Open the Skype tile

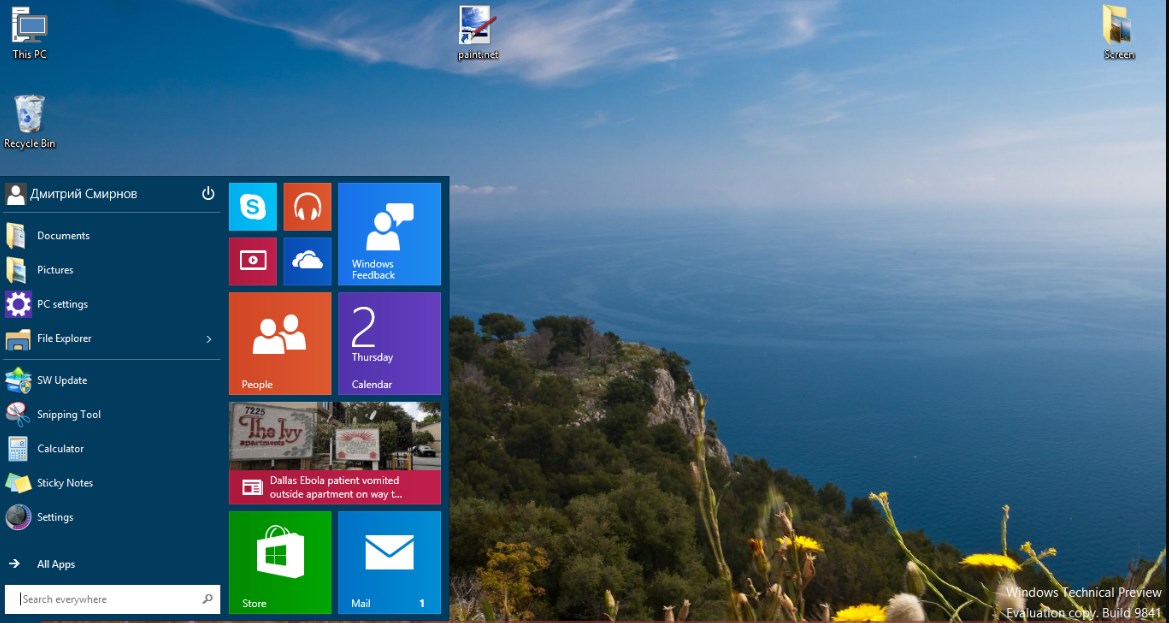(x=252, y=207)
